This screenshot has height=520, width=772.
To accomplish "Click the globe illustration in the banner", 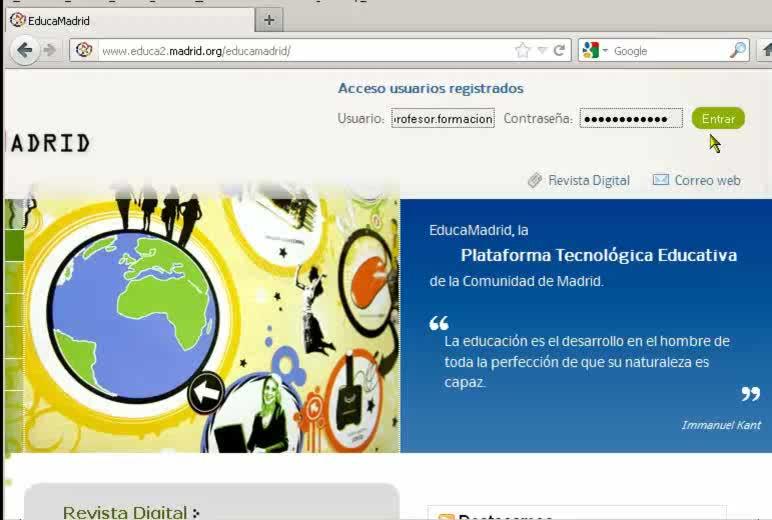I will click(x=133, y=315).
